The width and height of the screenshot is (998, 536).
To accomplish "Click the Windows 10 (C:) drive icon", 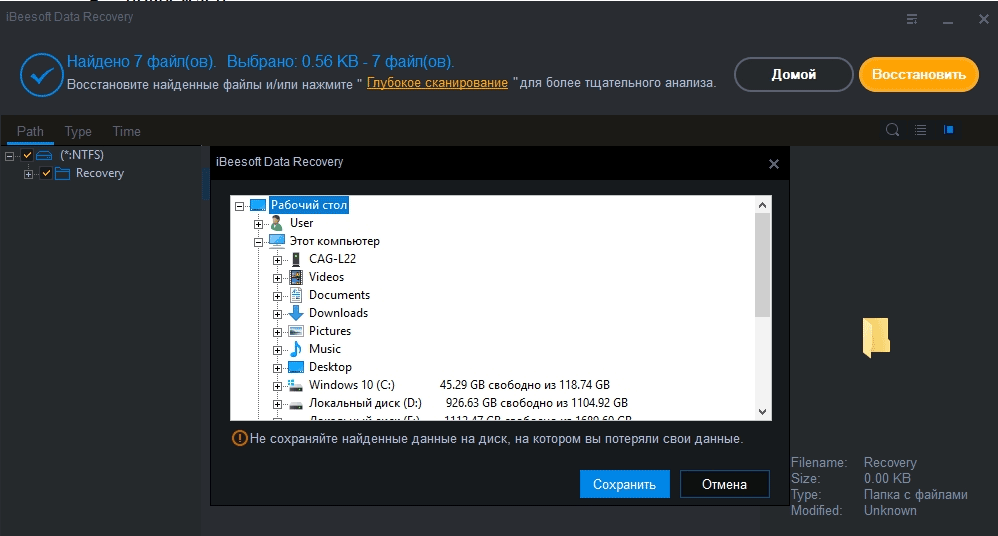I will pos(295,385).
